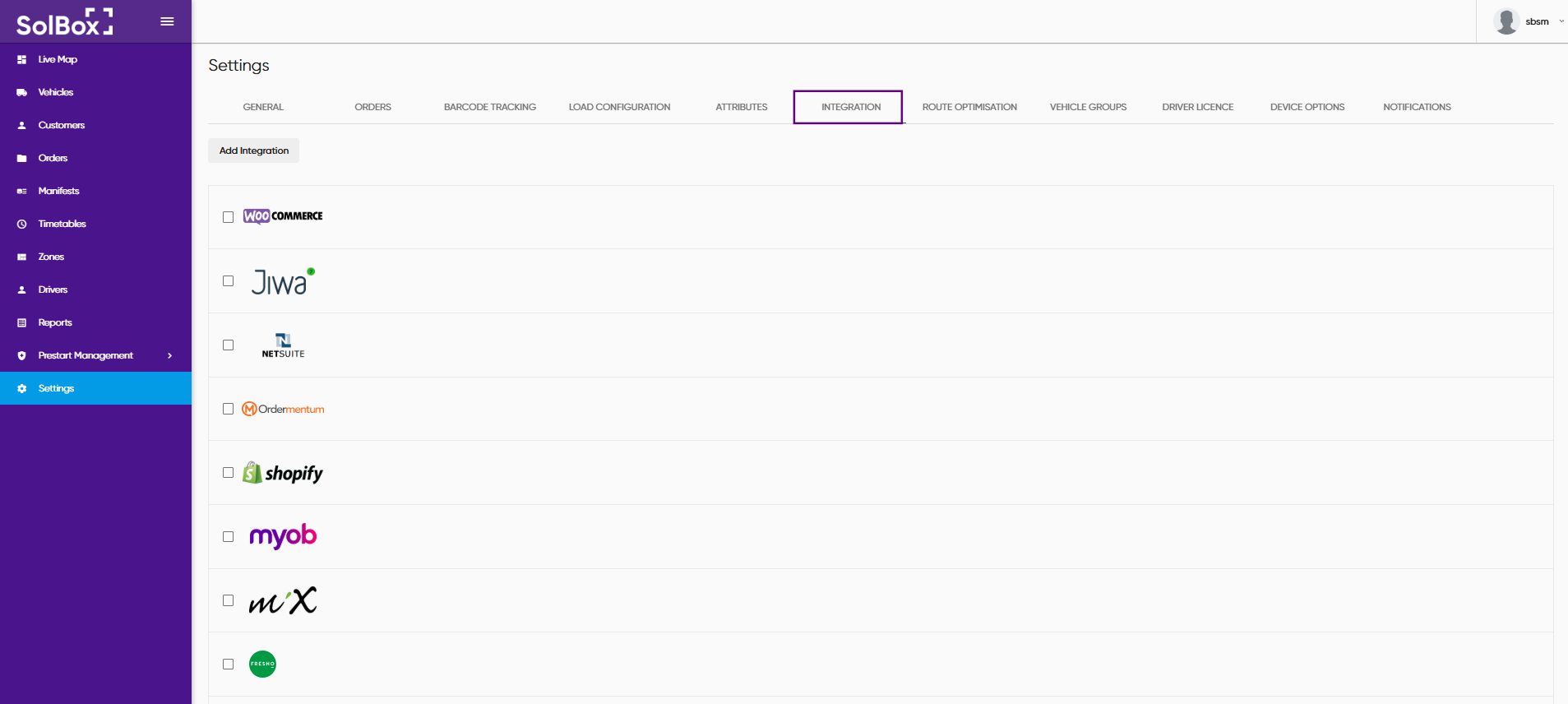Image resolution: width=1568 pixels, height=704 pixels.
Task: Click the Timetables clock icon
Action: (21, 224)
